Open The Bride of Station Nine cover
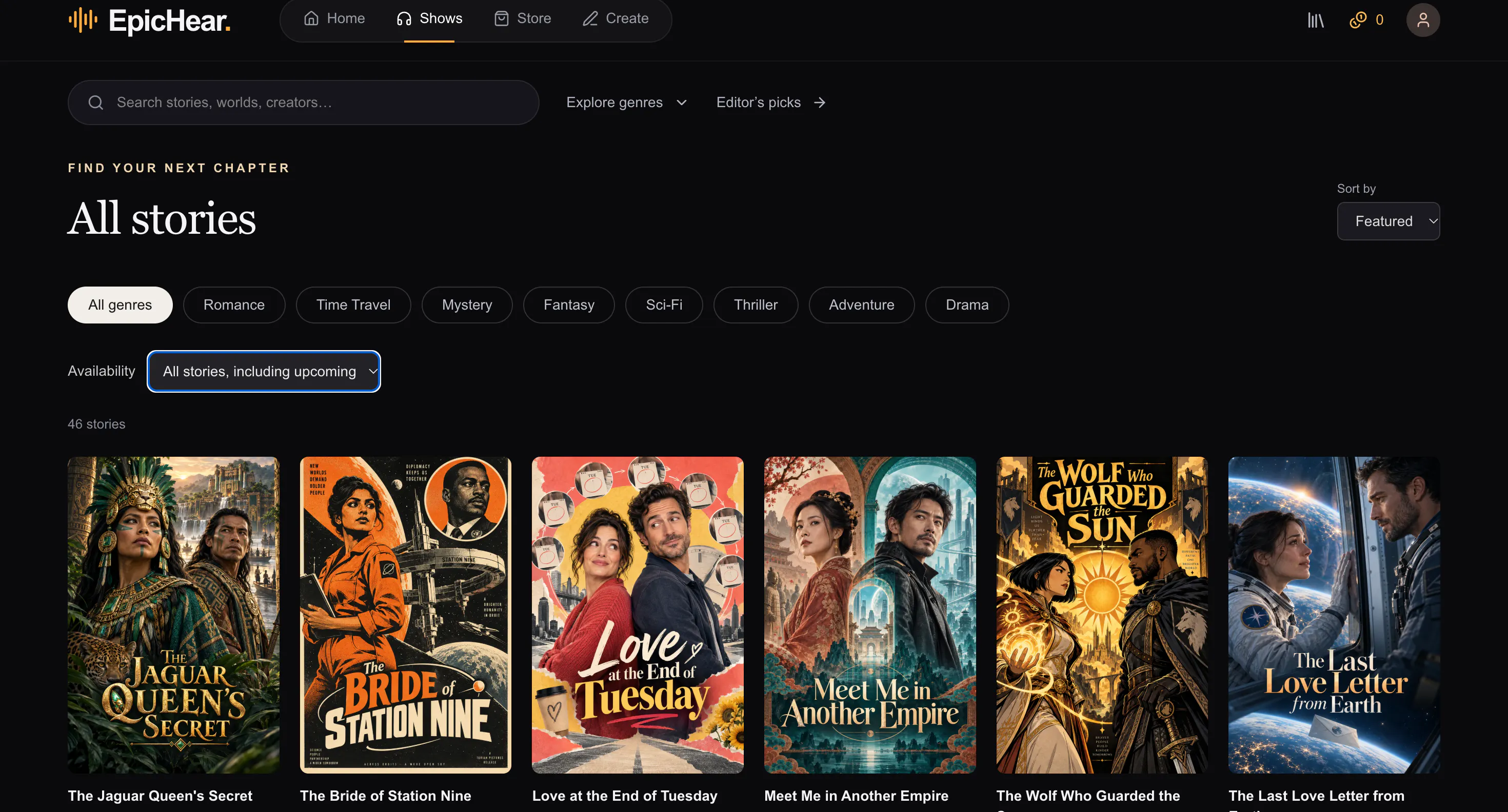This screenshot has width=1508, height=812. [x=406, y=616]
